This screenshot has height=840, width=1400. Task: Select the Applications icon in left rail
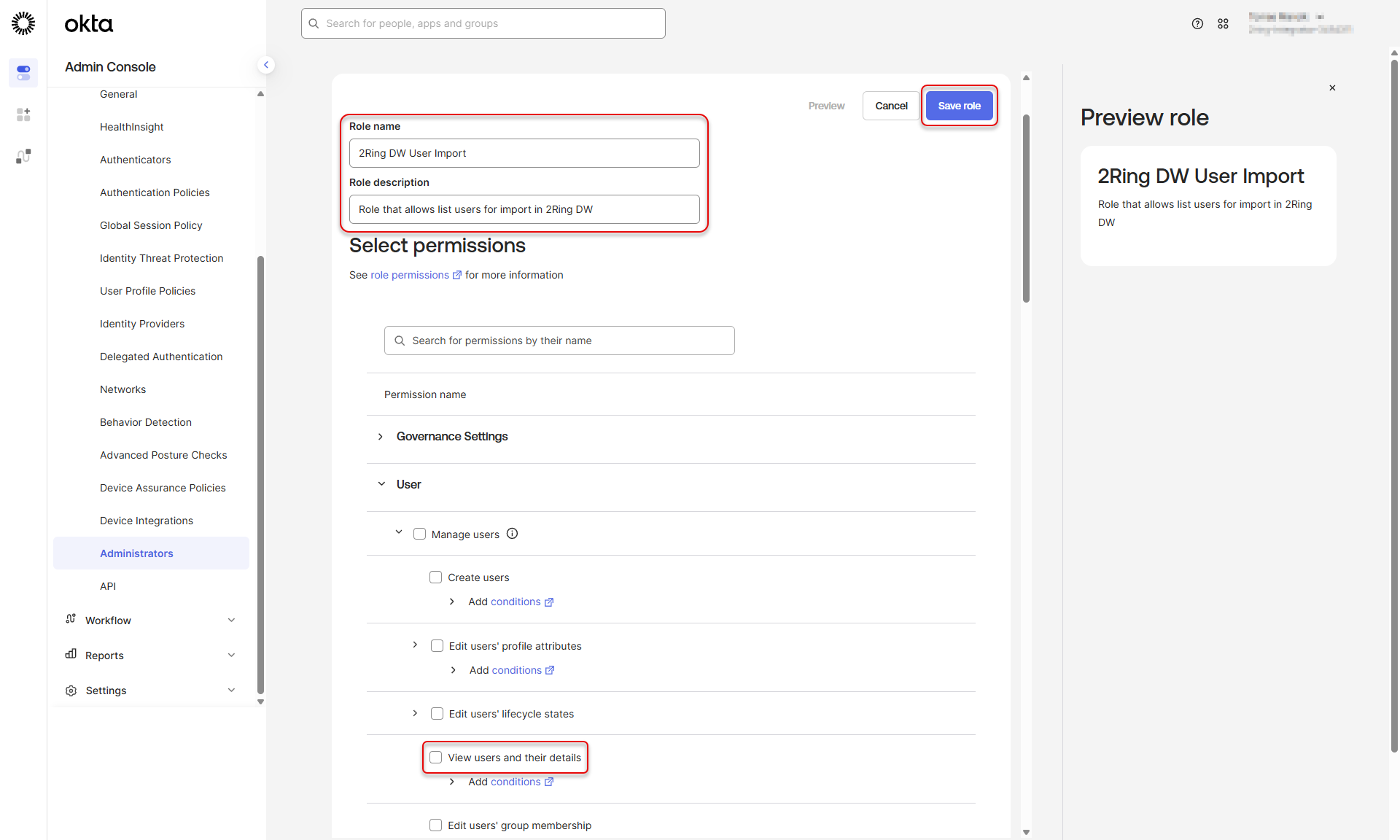[23, 114]
